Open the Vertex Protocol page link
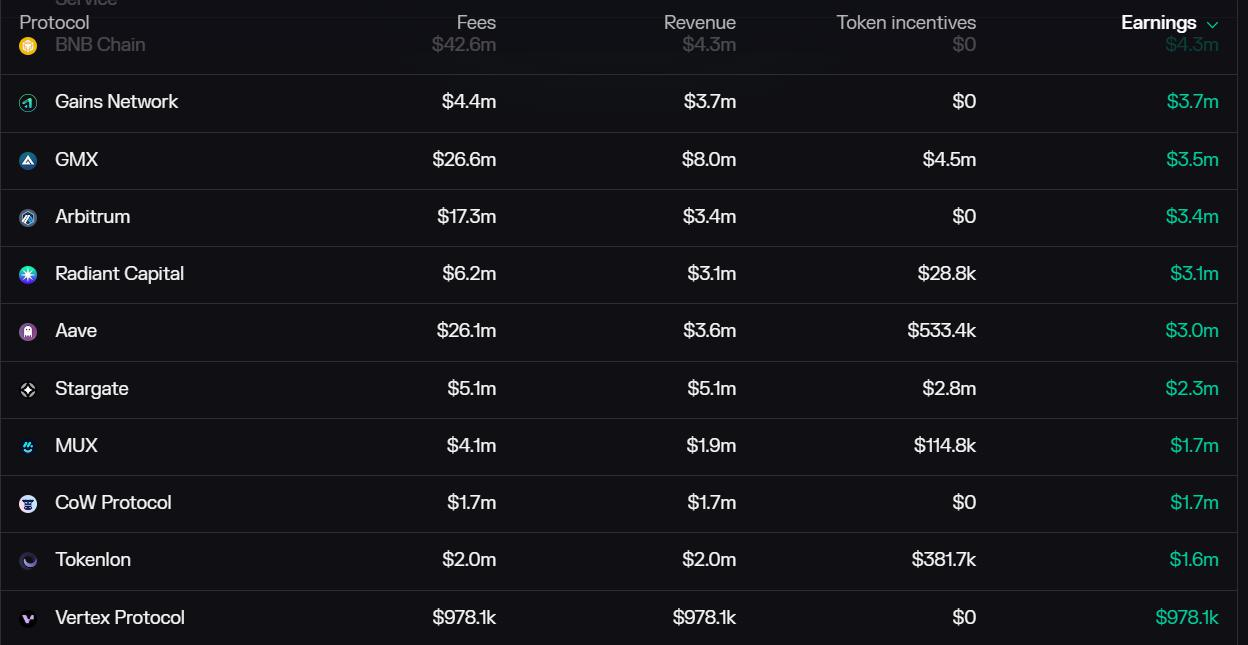 coord(120,618)
